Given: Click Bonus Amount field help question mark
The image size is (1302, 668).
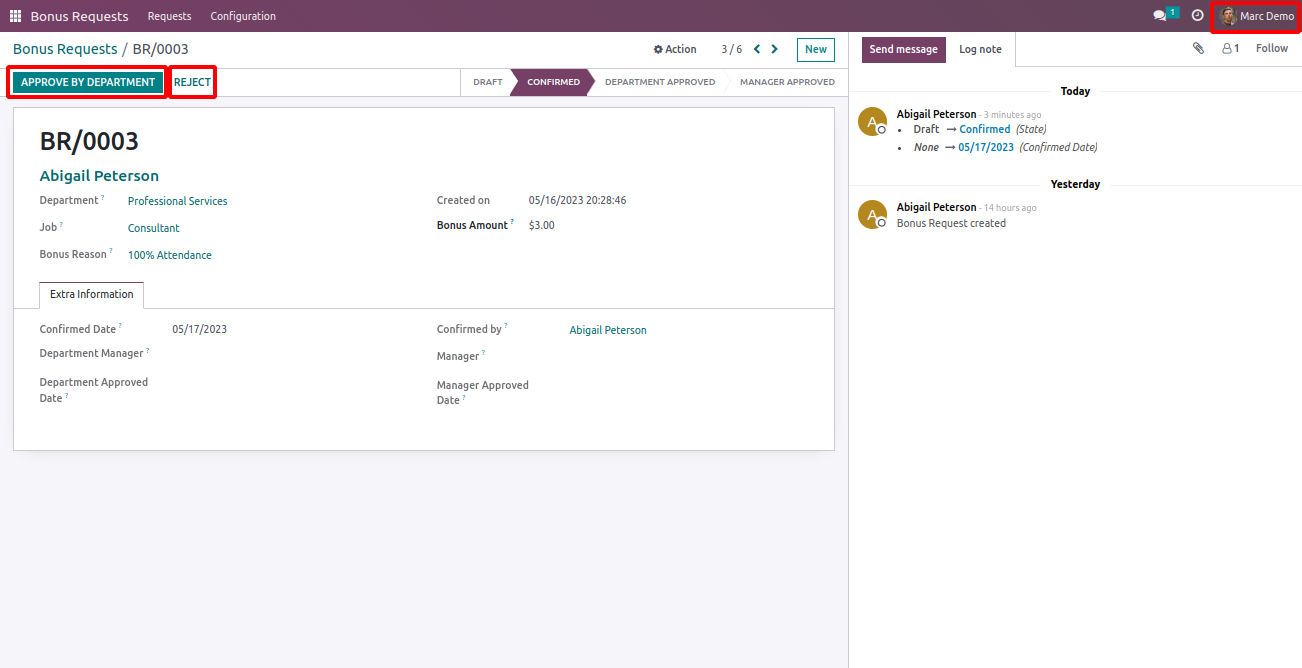Looking at the screenshot, I should [513, 222].
